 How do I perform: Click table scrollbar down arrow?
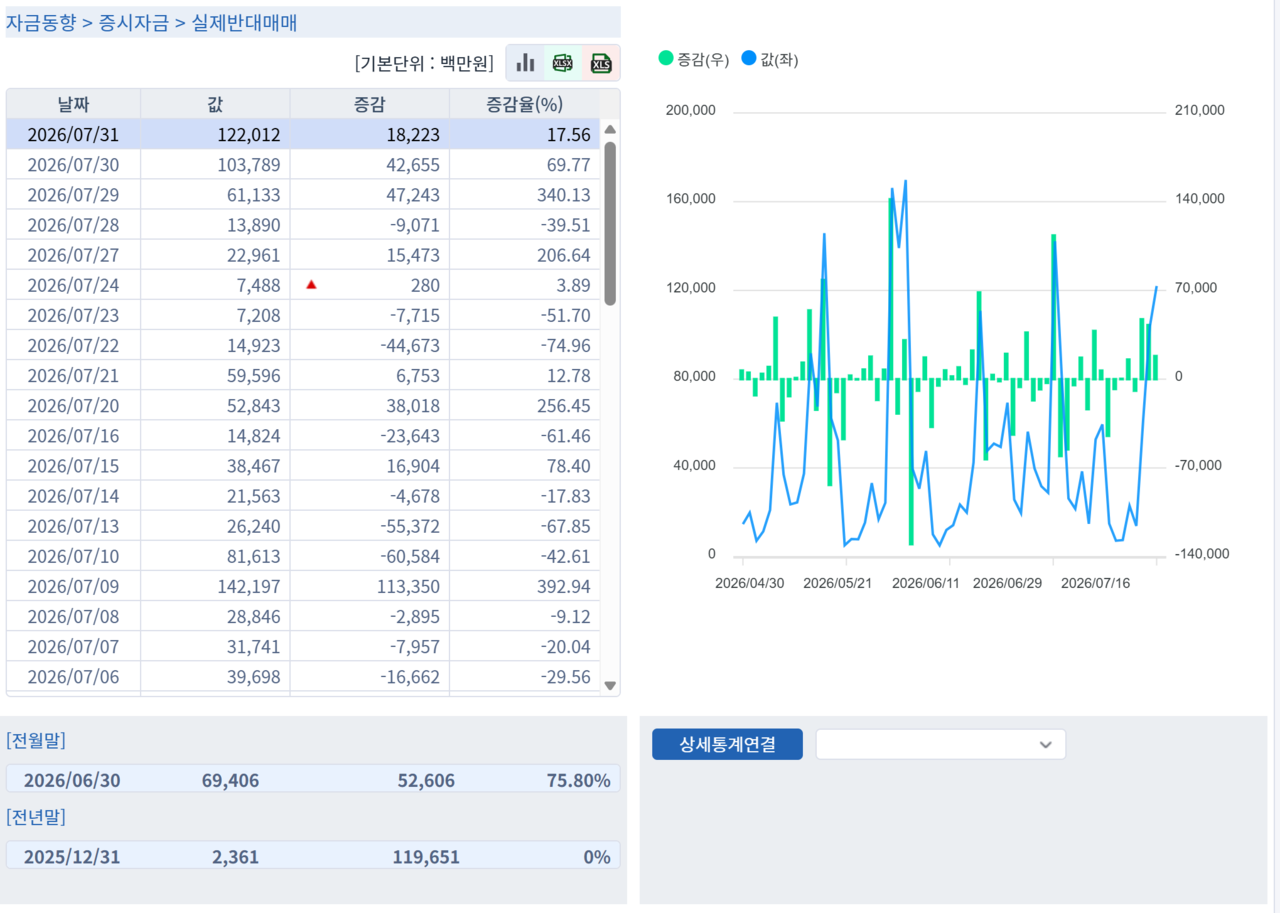(x=610, y=685)
